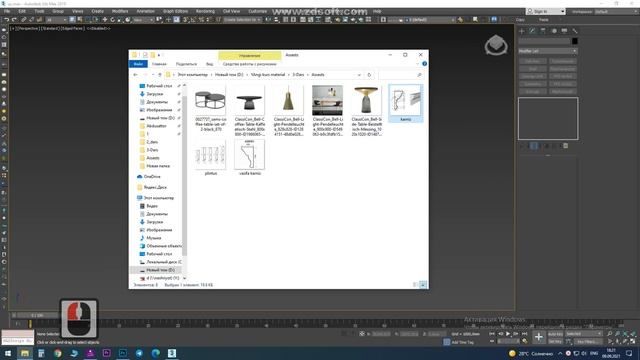The width and height of the screenshot is (640, 360).
Task: Open the Create tab plus icon in command panel
Action: click(522, 31)
